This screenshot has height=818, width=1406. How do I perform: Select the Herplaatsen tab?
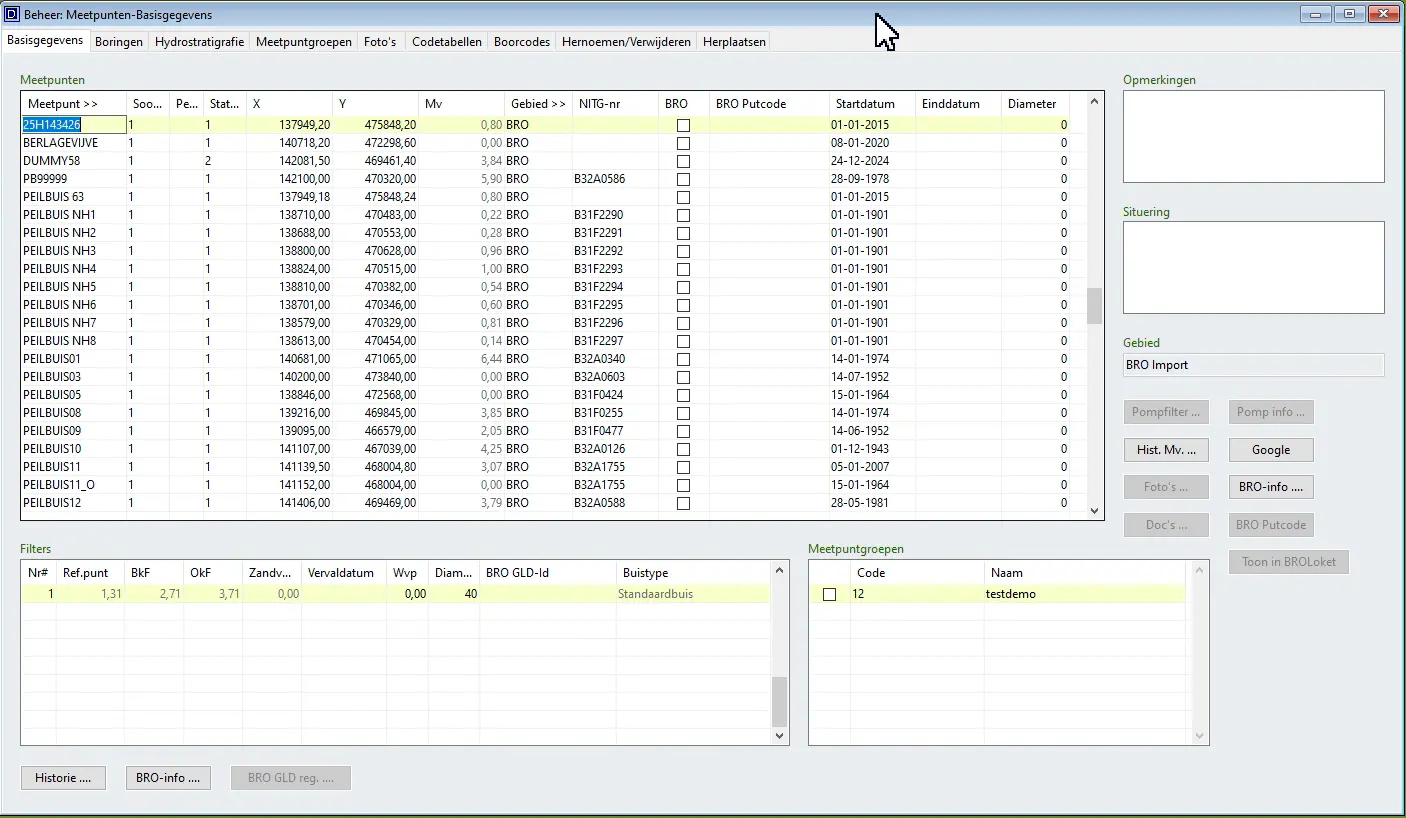coord(734,42)
